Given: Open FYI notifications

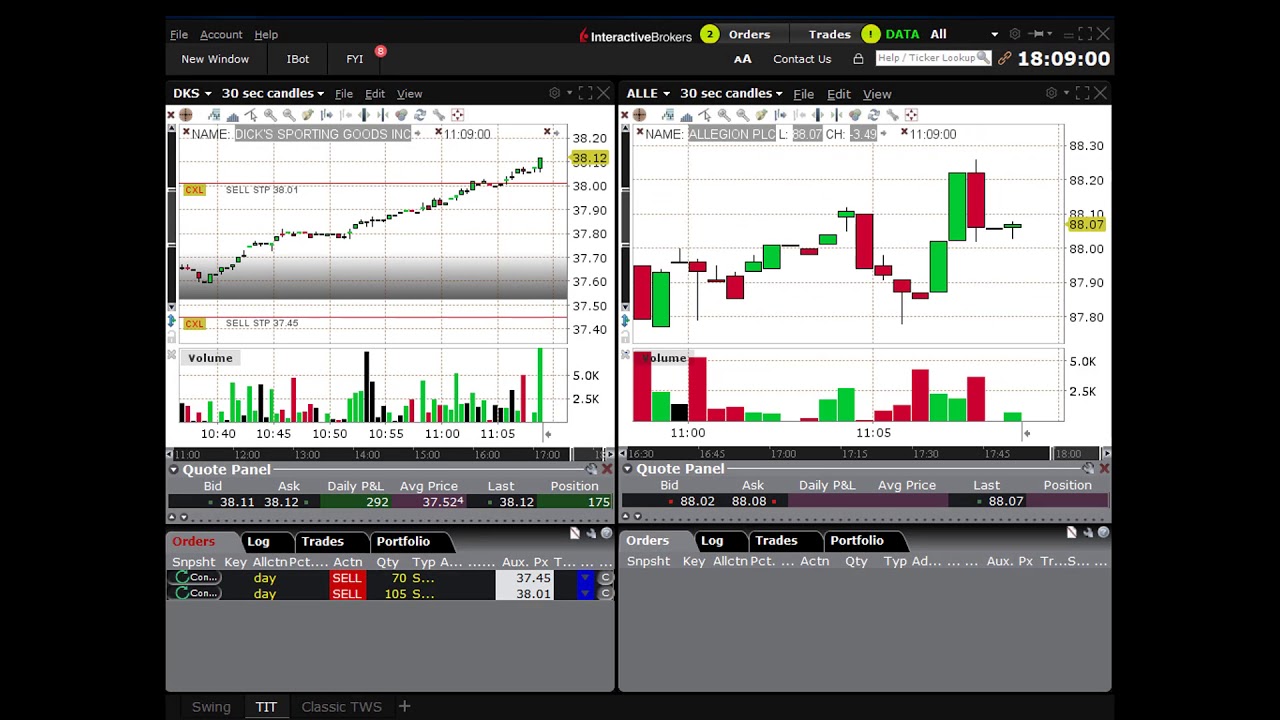Looking at the screenshot, I should pyautogui.click(x=355, y=59).
